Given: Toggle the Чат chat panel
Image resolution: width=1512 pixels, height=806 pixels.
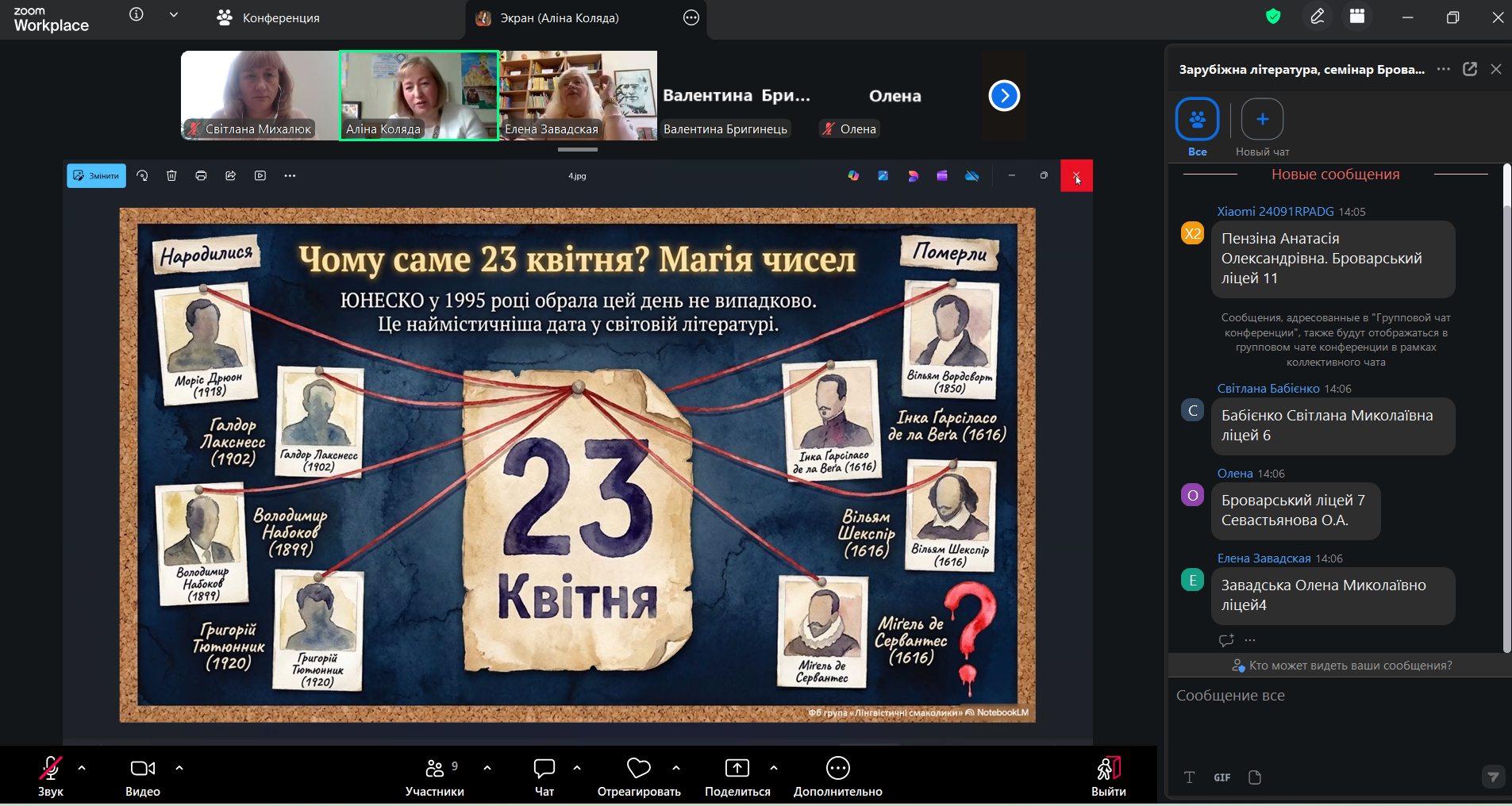Looking at the screenshot, I should click(544, 775).
